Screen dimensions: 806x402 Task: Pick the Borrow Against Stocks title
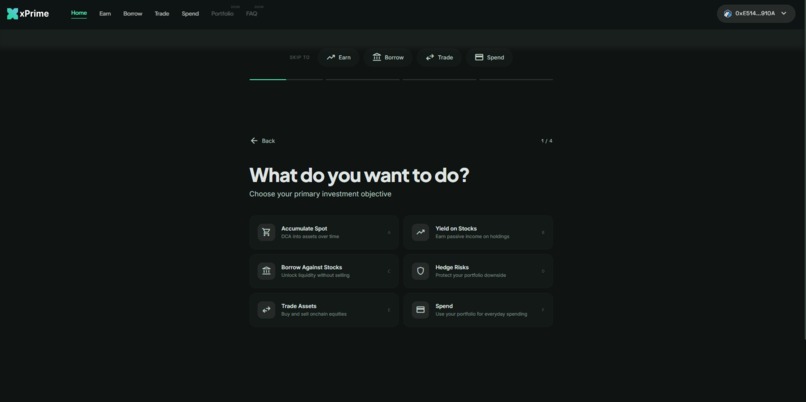(x=312, y=267)
